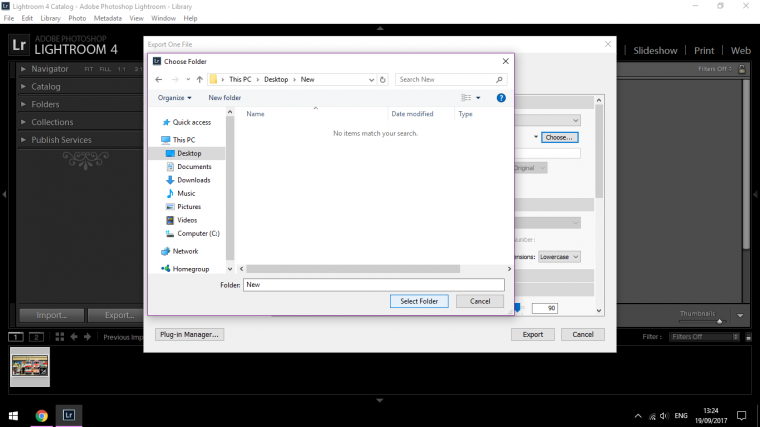
Task: Click the Up one level arrow
Action: click(200, 79)
